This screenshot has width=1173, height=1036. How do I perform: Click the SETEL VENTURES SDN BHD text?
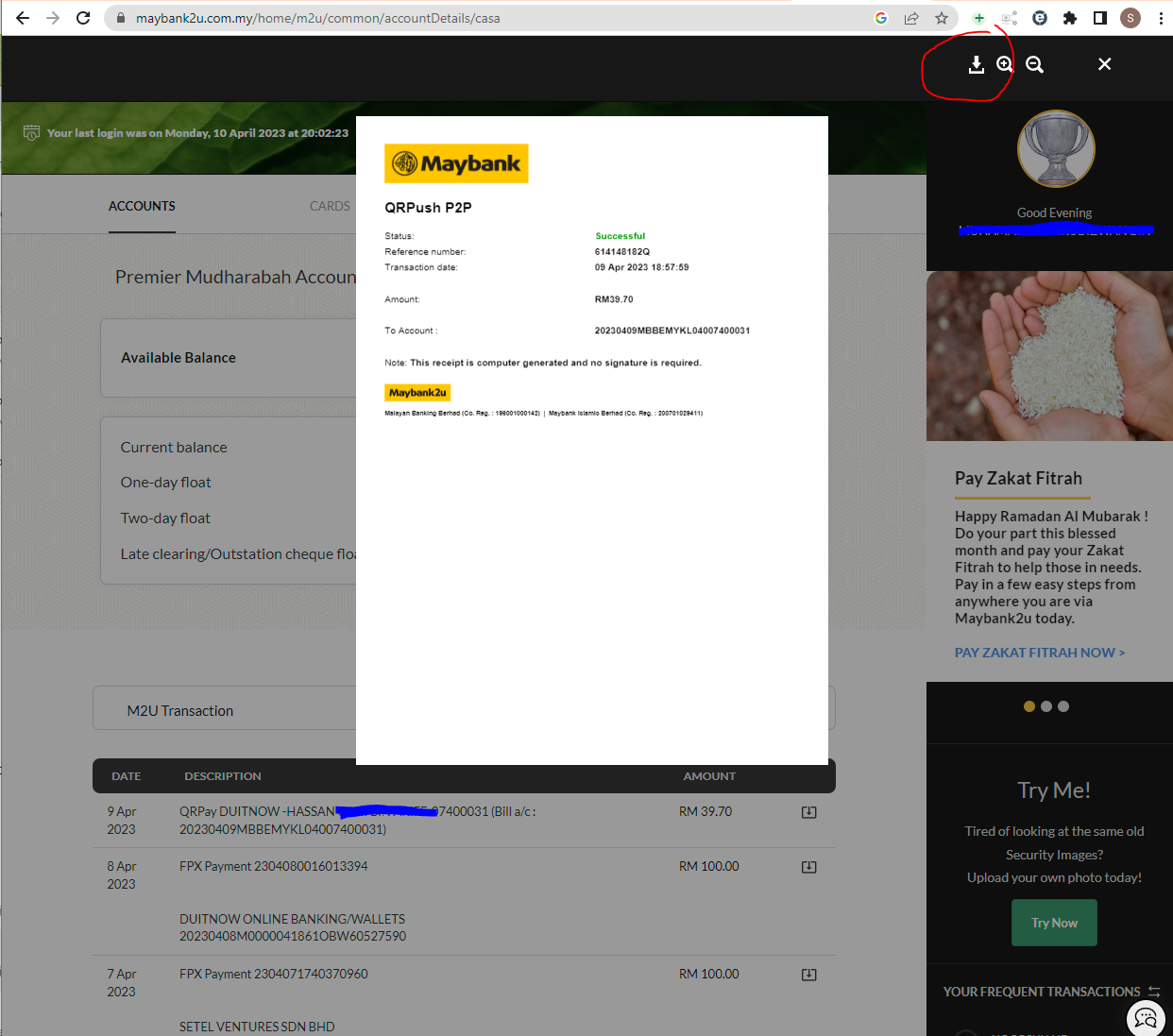[x=257, y=1027]
